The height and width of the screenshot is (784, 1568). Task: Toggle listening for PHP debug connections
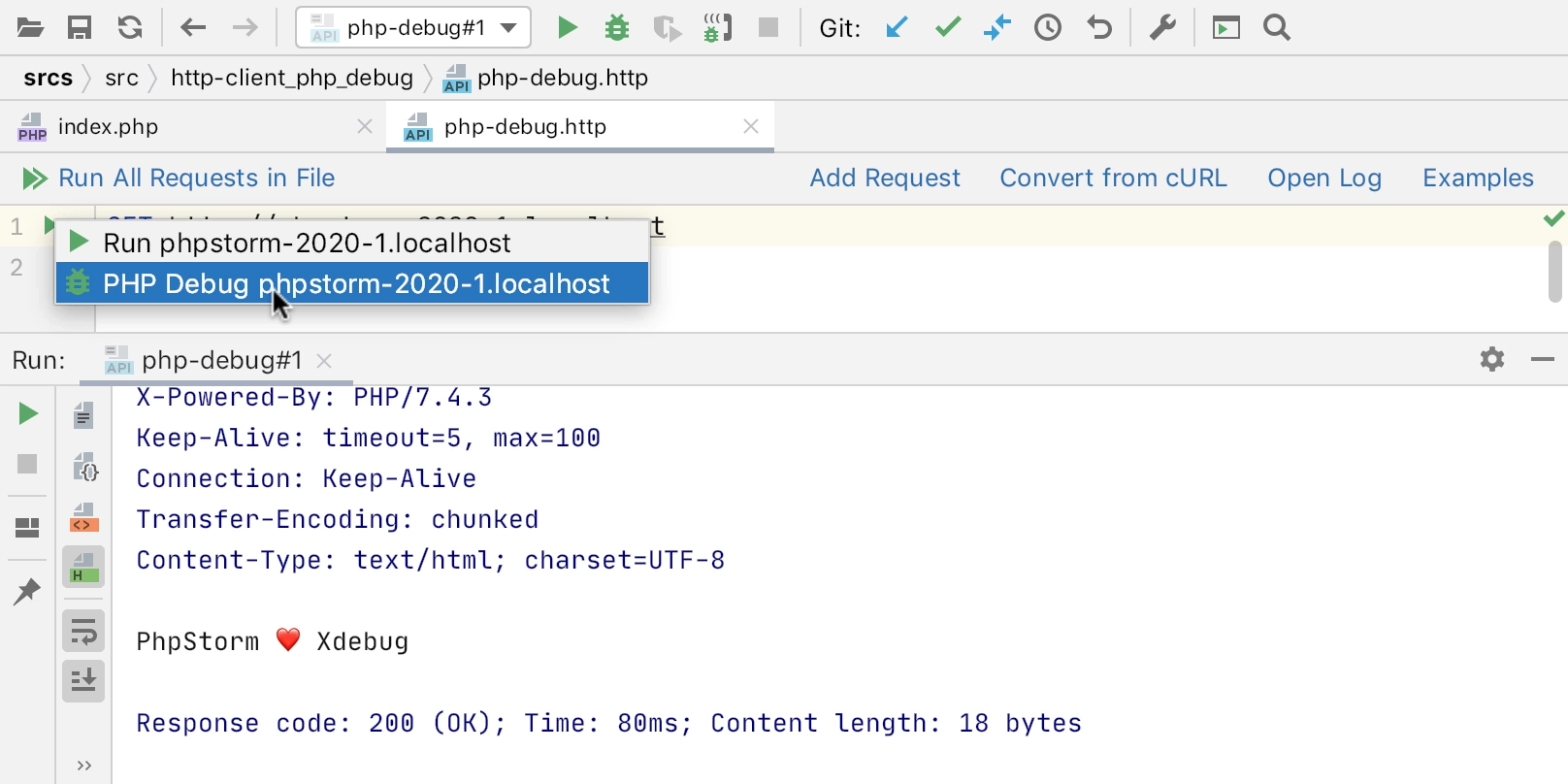(x=718, y=28)
